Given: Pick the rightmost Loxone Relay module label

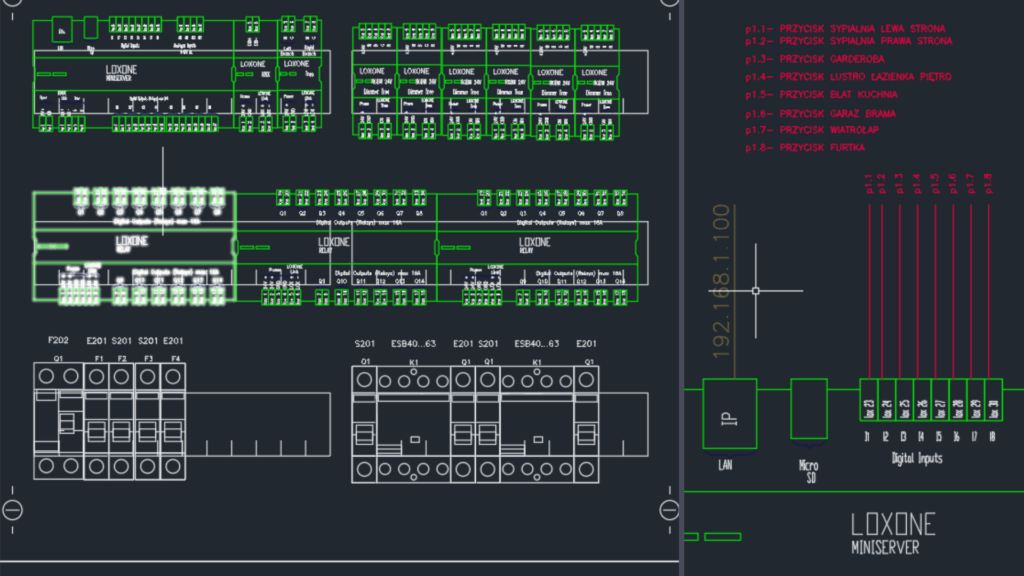Looking at the screenshot, I should [534, 243].
